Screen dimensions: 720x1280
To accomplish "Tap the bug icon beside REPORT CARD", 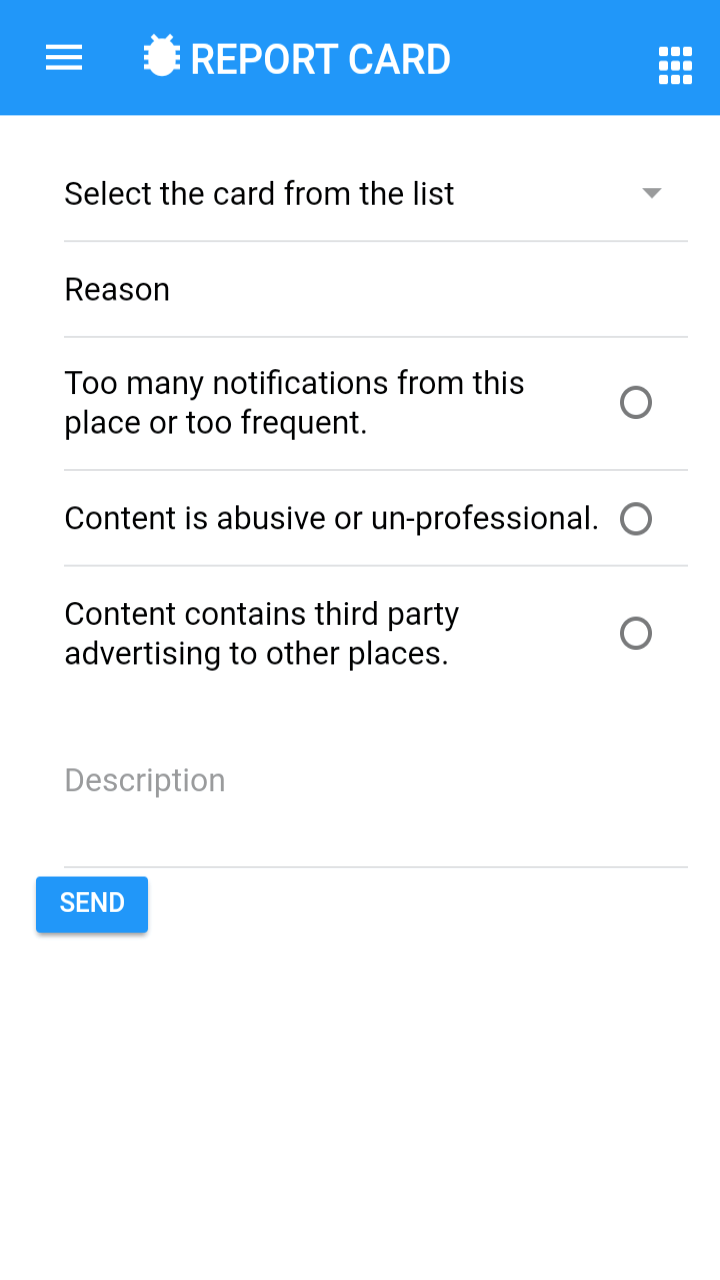I will click(161, 56).
